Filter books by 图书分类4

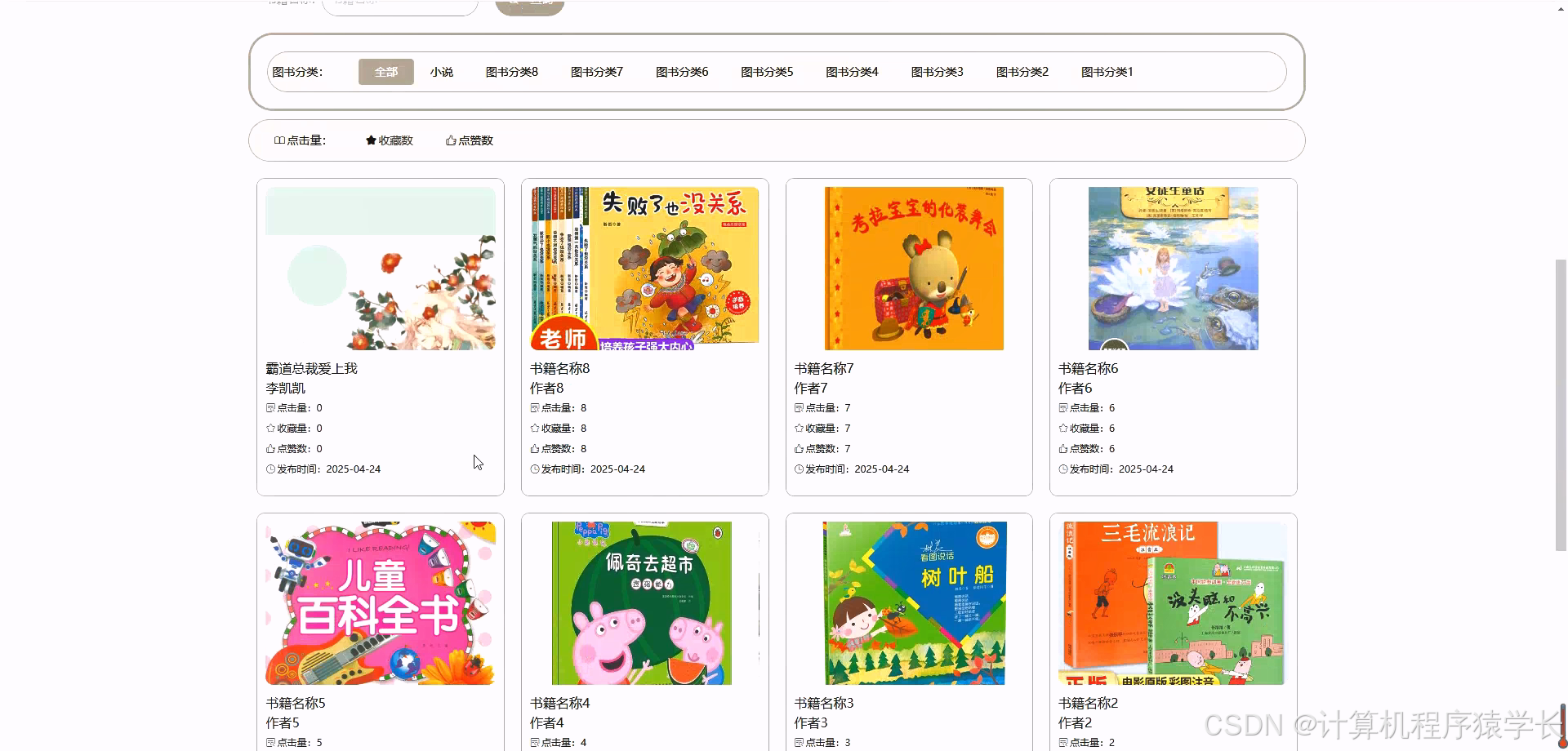click(x=852, y=72)
